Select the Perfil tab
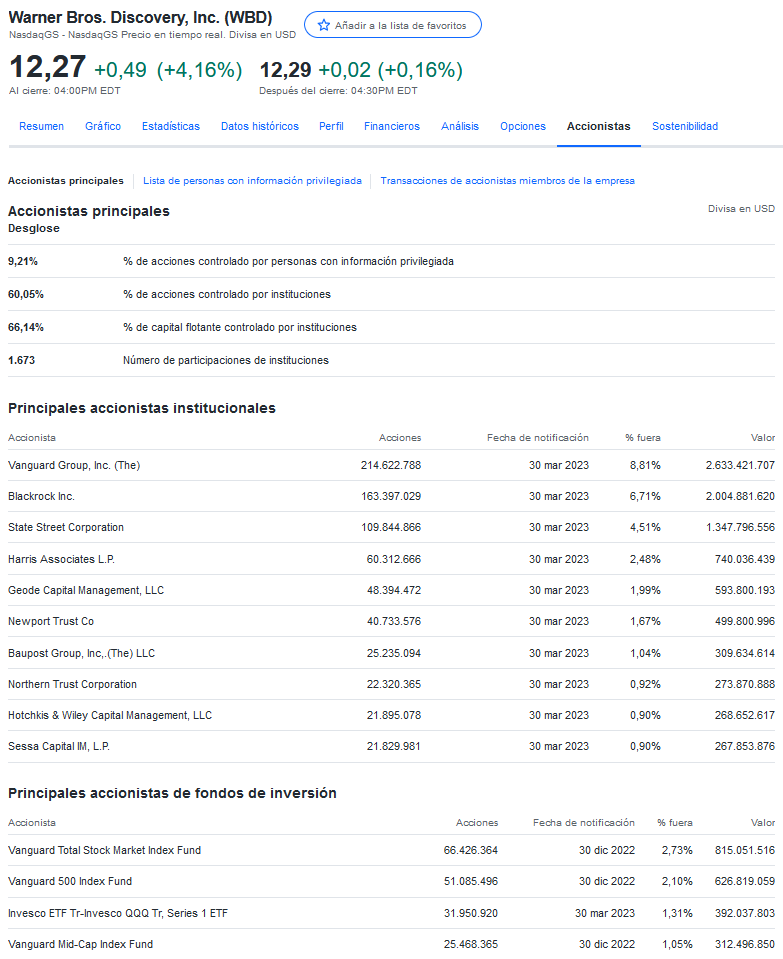 click(331, 126)
